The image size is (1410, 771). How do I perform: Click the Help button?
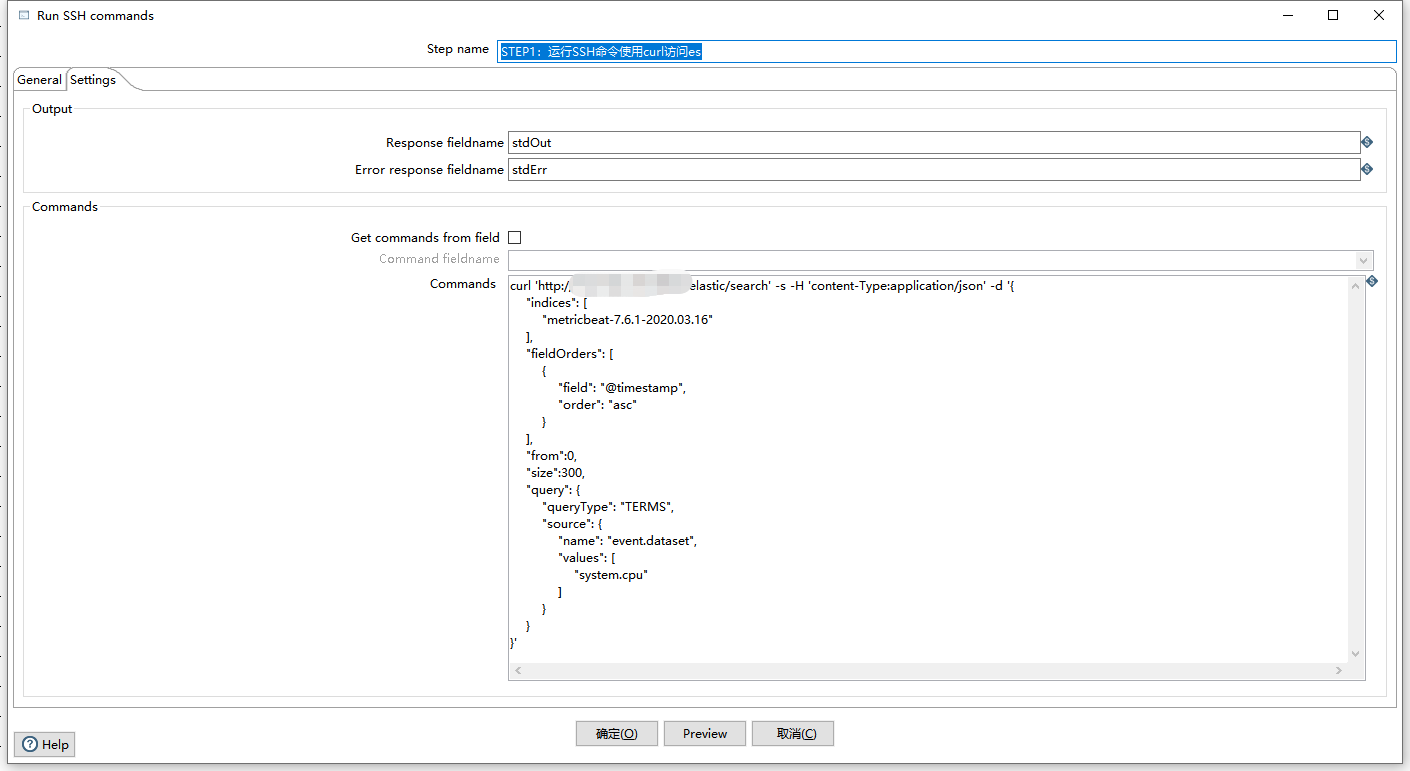(x=44, y=744)
